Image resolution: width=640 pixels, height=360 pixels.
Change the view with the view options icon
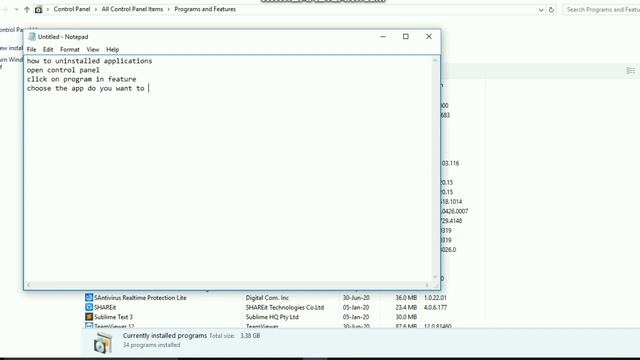631,71
